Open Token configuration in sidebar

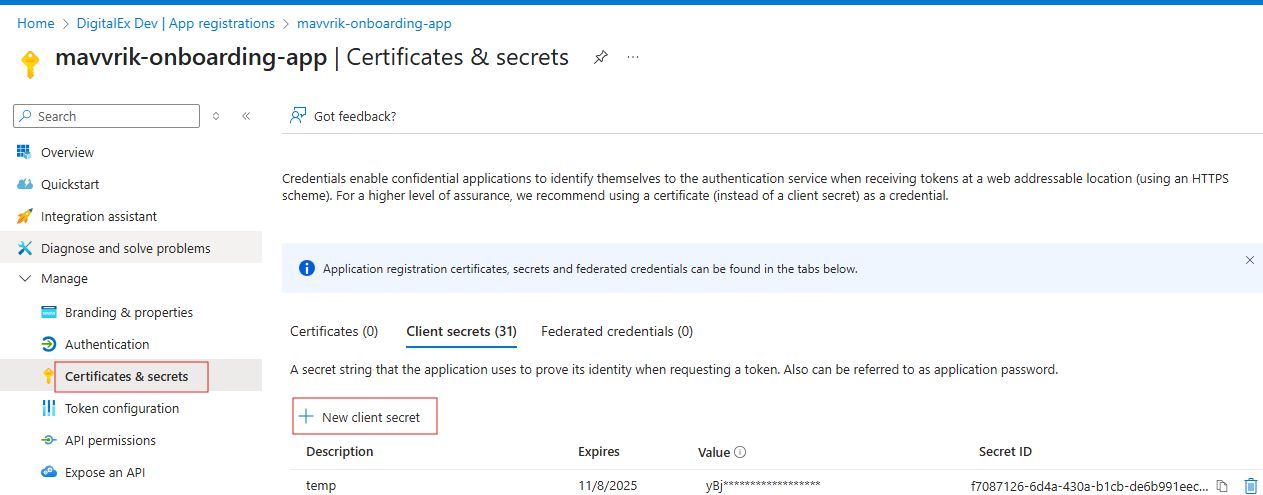(121, 409)
